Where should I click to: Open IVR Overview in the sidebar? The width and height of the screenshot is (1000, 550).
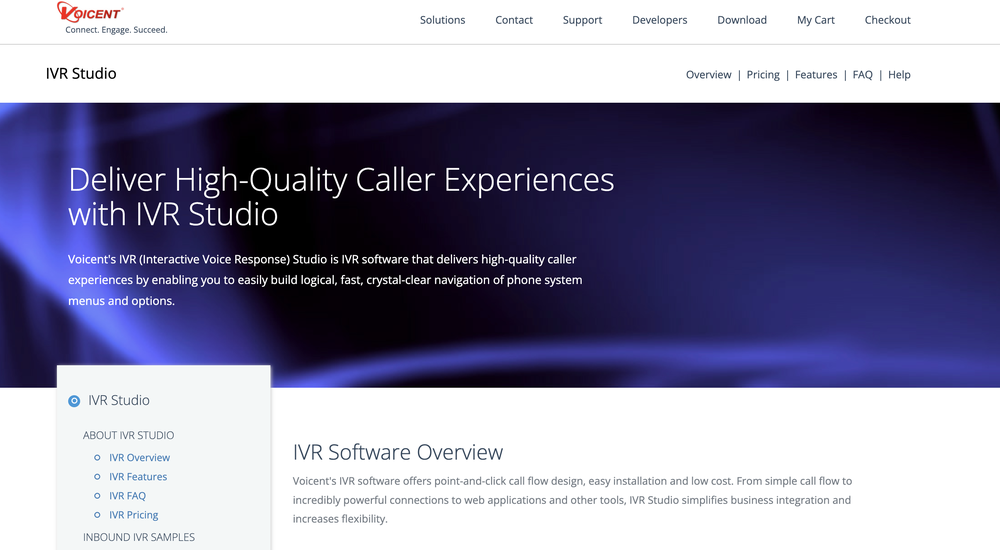[x=139, y=457]
